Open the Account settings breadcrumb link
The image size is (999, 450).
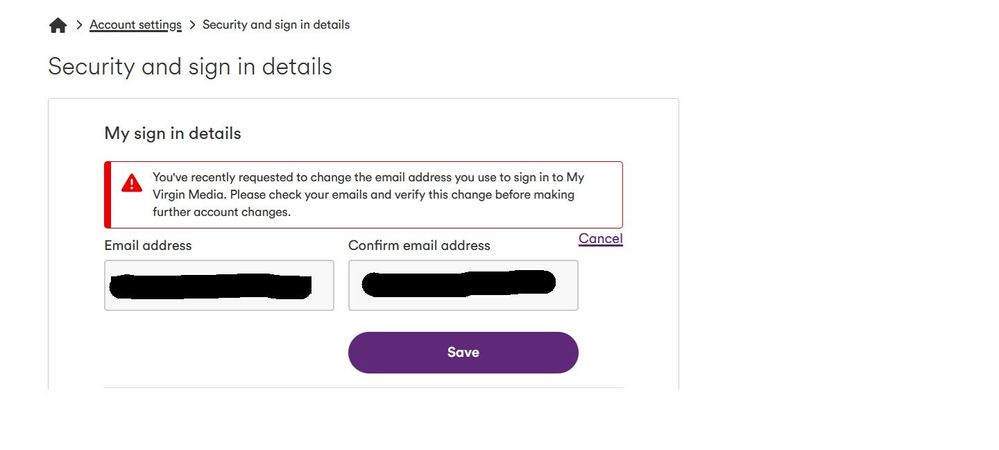(x=136, y=25)
